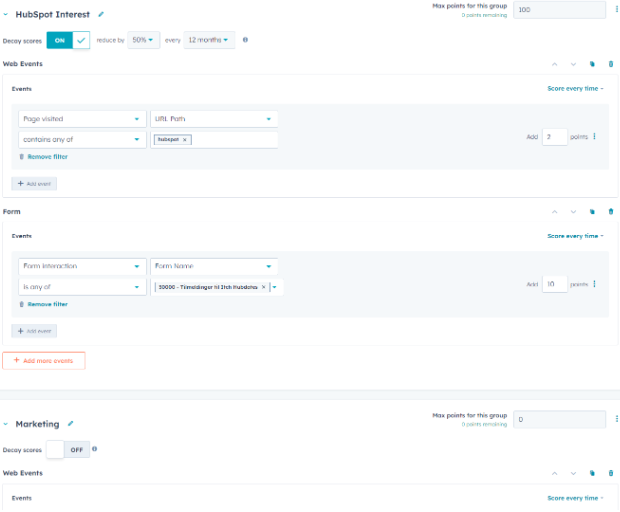This screenshot has width=620, height=512.
Task: Remove the hubspot URL path tag
Action: [x=185, y=140]
